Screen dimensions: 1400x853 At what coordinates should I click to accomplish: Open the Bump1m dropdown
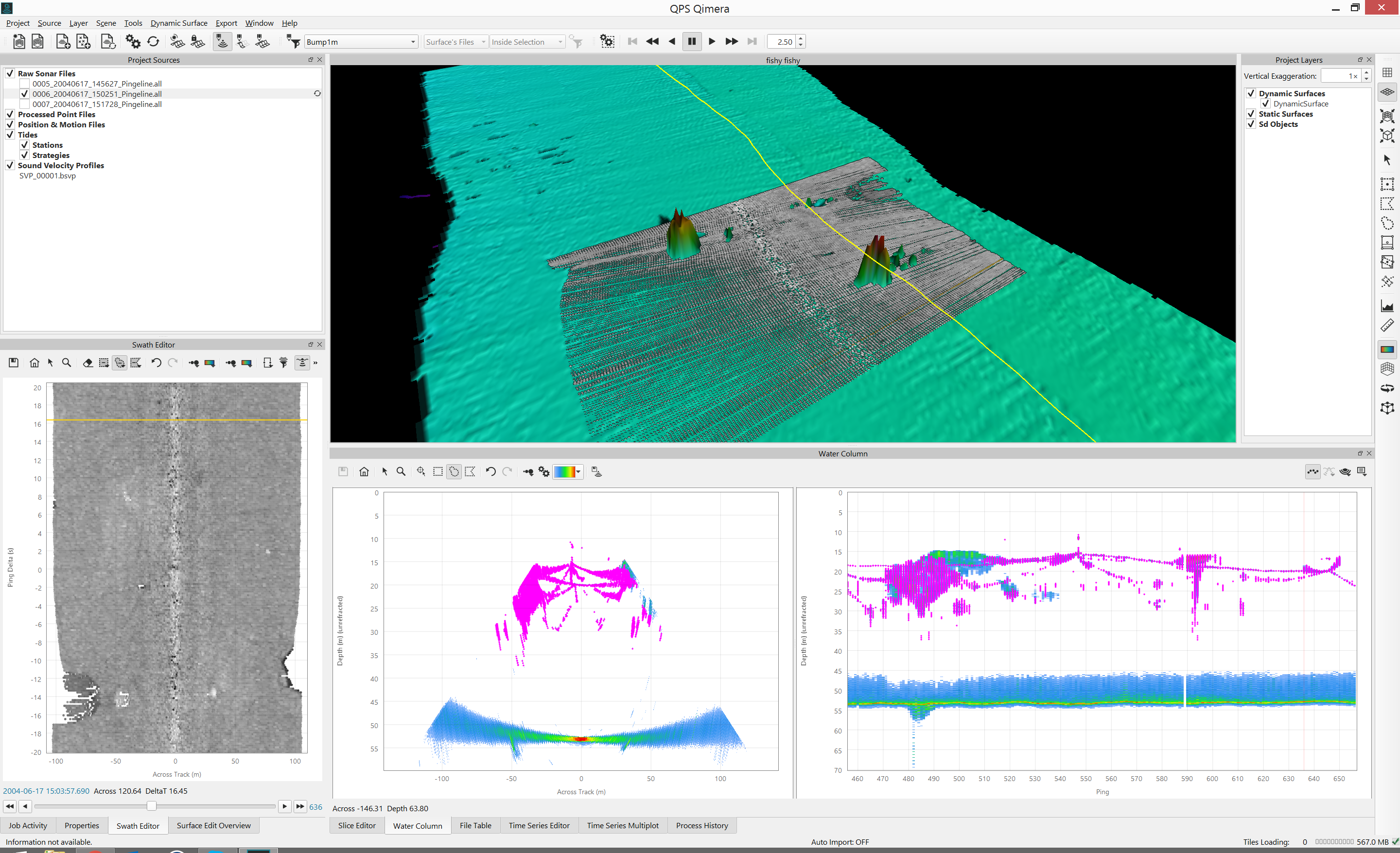pos(413,42)
